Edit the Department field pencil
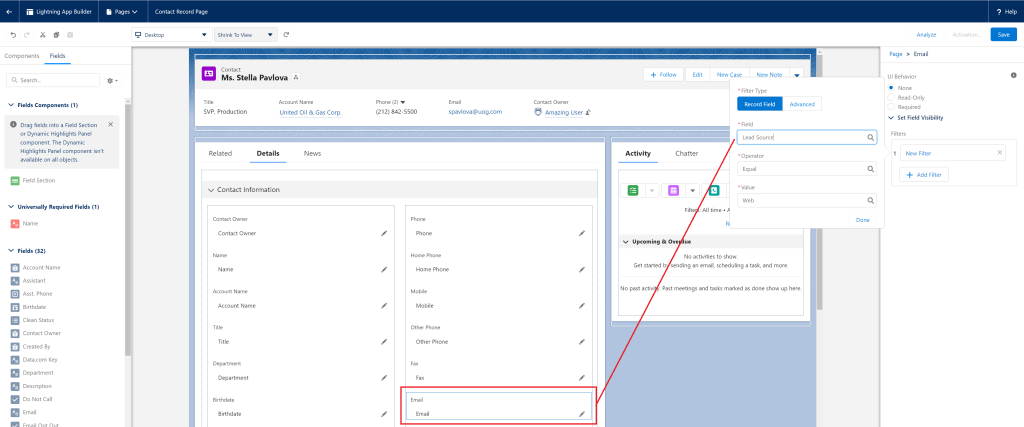The height and width of the screenshot is (427, 1024). 384,378
